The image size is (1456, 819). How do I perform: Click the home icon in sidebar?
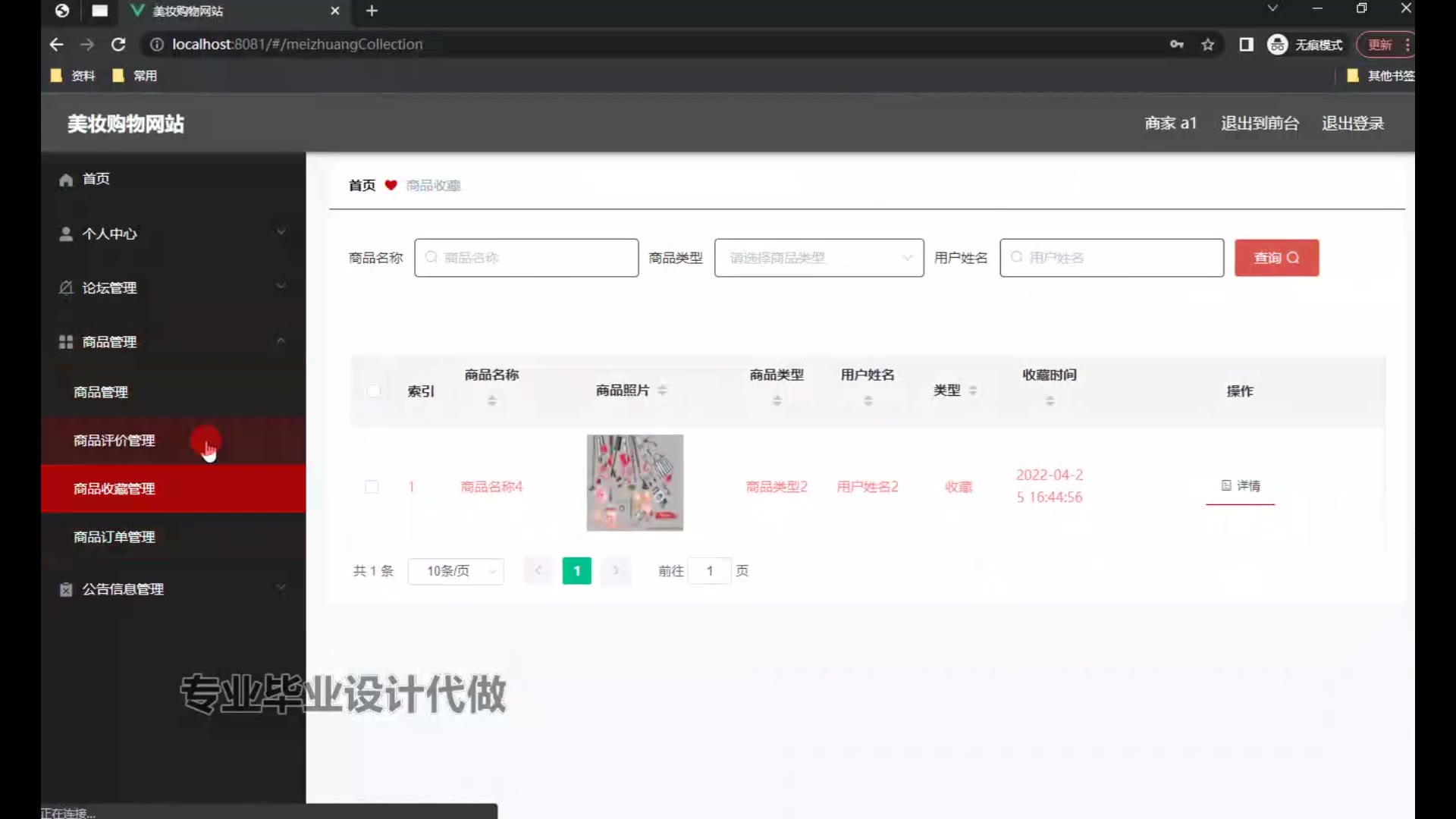point(66,180)
